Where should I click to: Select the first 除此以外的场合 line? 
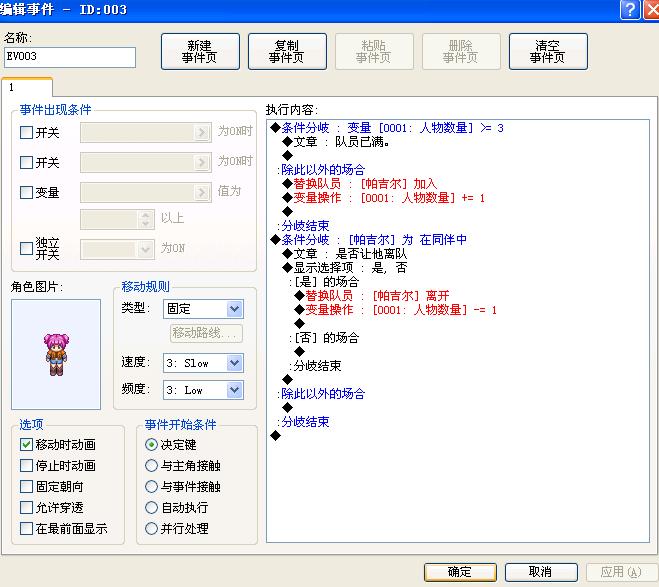321,170
